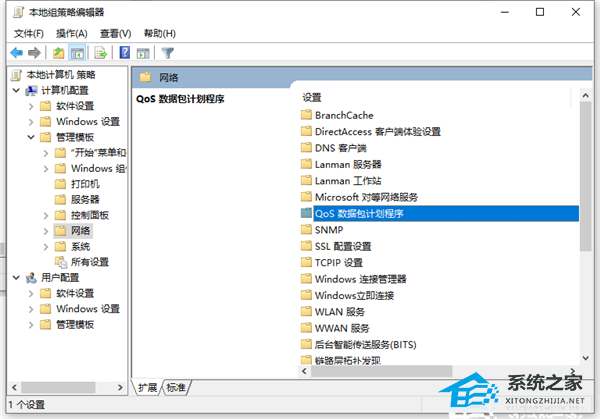Click the 所有设置 icon in tree
The height and width of the screenshot is (419, 600).
point(60,262)
